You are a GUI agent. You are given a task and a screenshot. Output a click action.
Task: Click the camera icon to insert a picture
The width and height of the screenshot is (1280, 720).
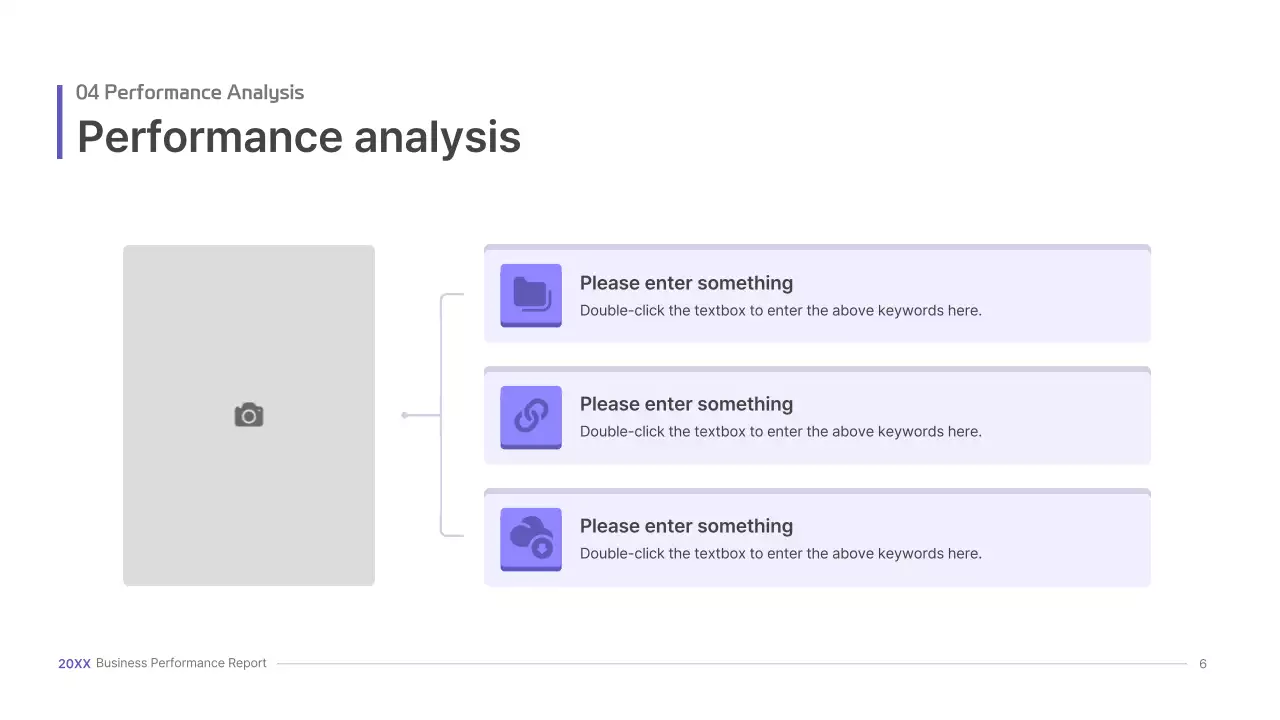(249, 415)
